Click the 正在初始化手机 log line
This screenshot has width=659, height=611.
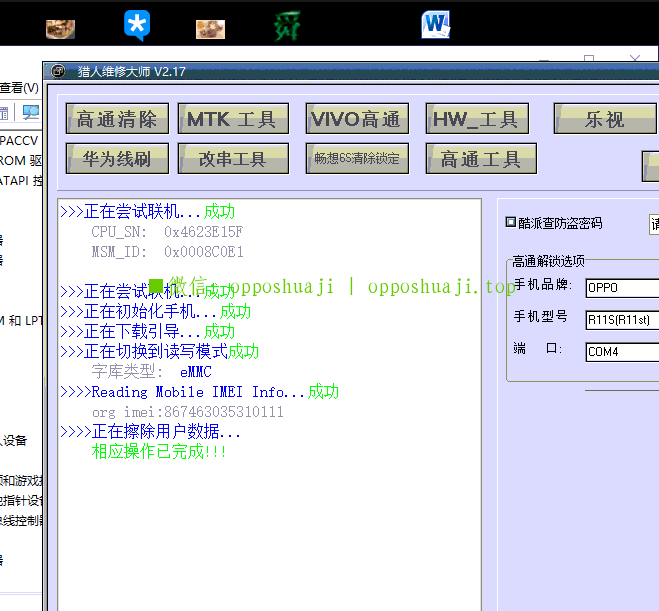(x=156, y=312)
